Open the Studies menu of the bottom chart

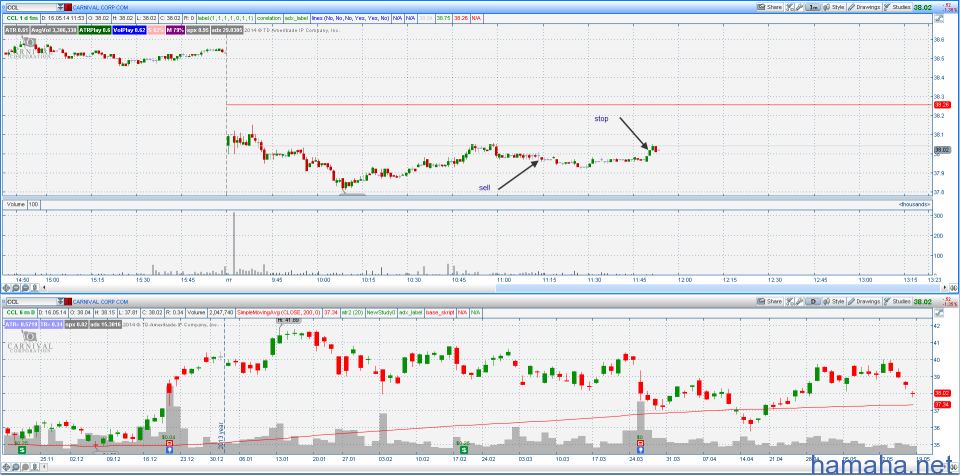click(897, 301)
